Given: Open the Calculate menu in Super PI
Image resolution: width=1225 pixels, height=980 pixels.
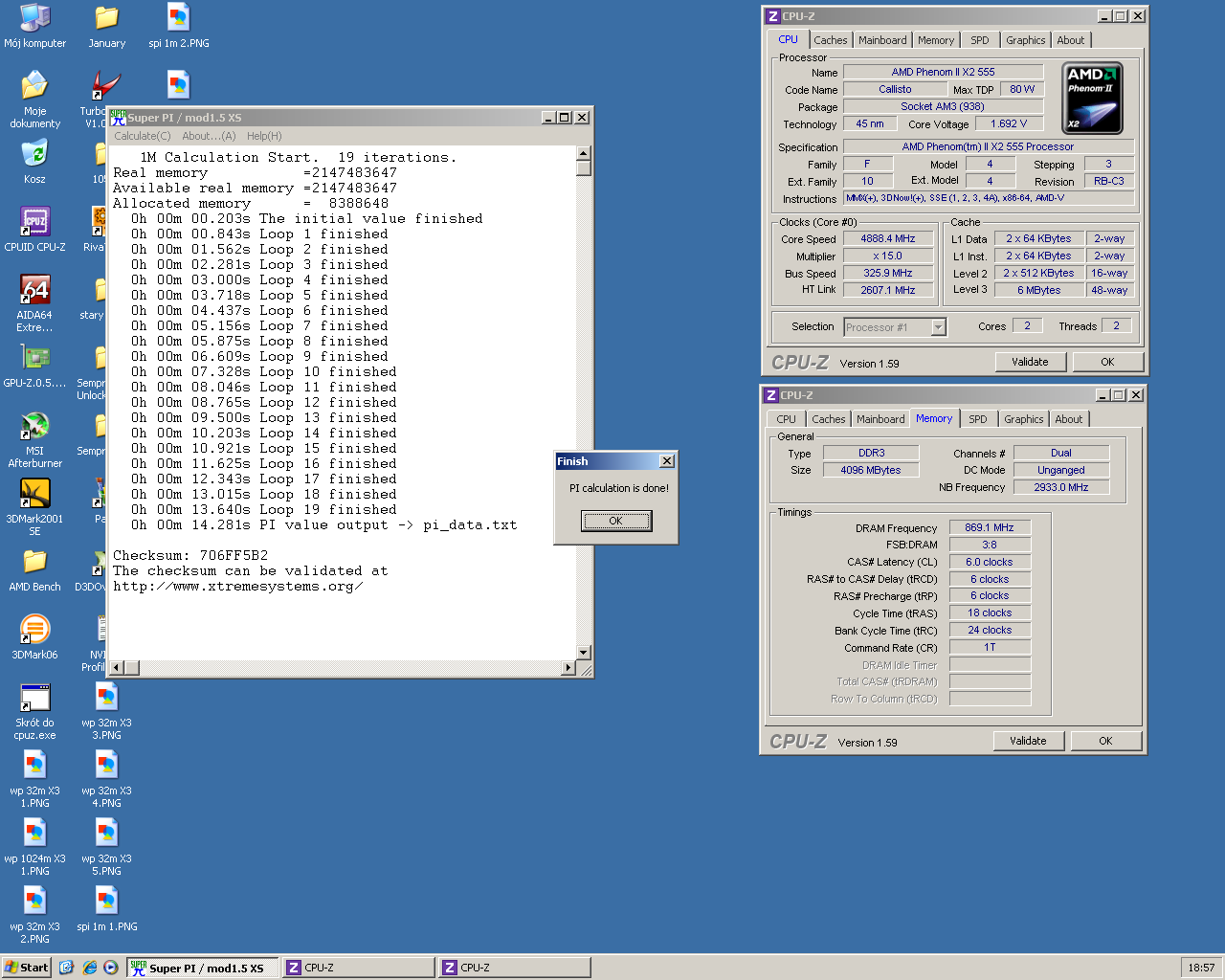Looking at the screenshot, I should click(142, 136).
